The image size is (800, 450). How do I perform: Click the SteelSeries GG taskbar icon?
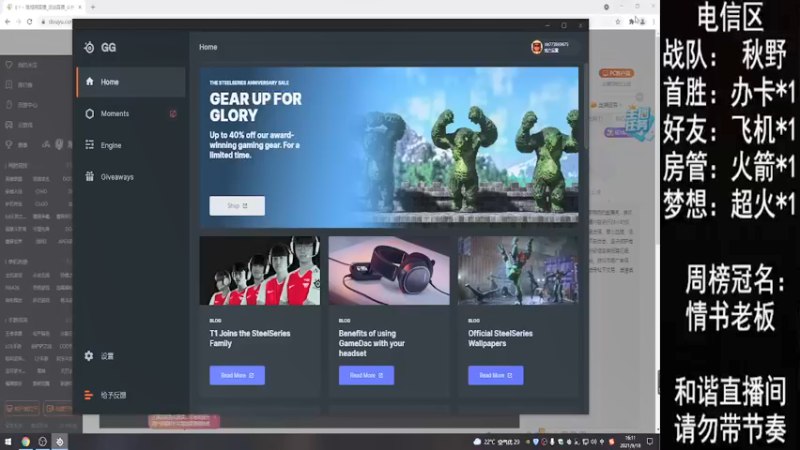click(60, 442)
